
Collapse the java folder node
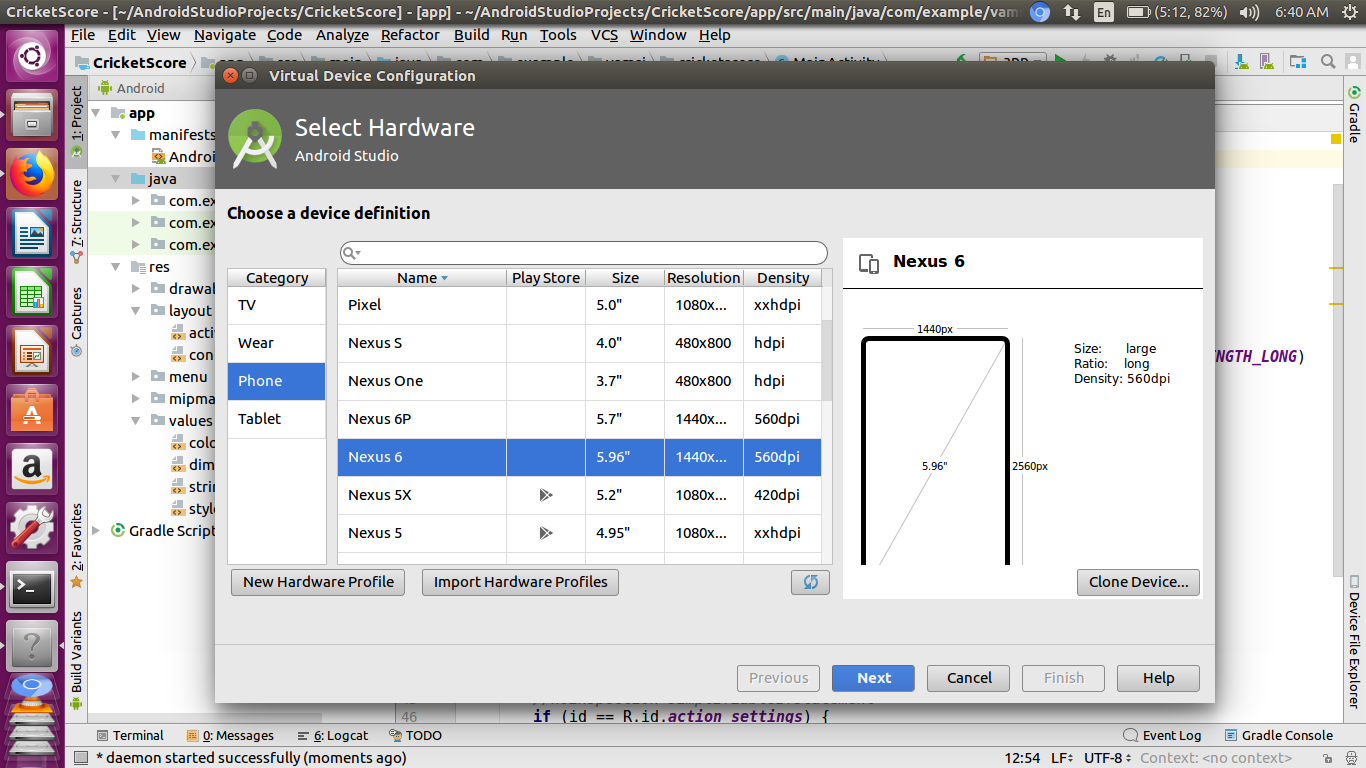[116, 179]
